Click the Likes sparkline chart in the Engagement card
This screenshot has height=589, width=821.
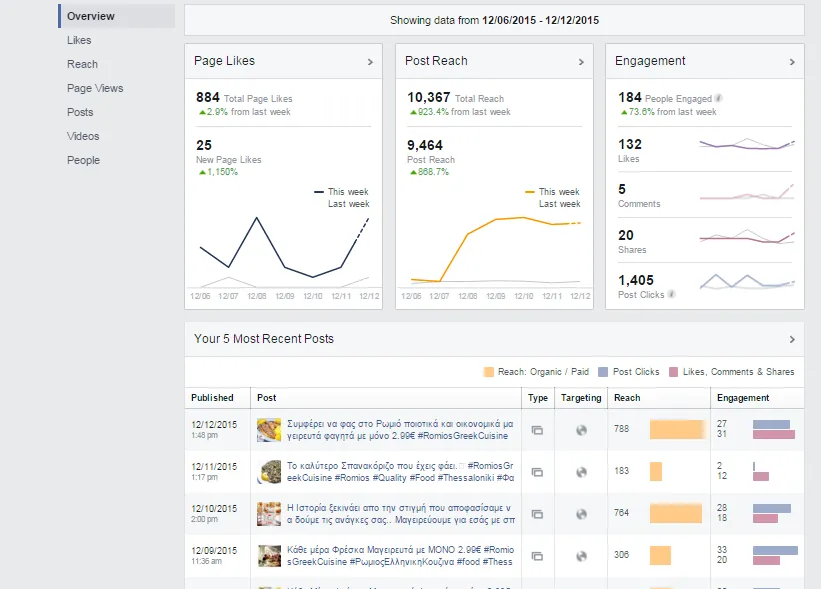click(x=747, y=144)
